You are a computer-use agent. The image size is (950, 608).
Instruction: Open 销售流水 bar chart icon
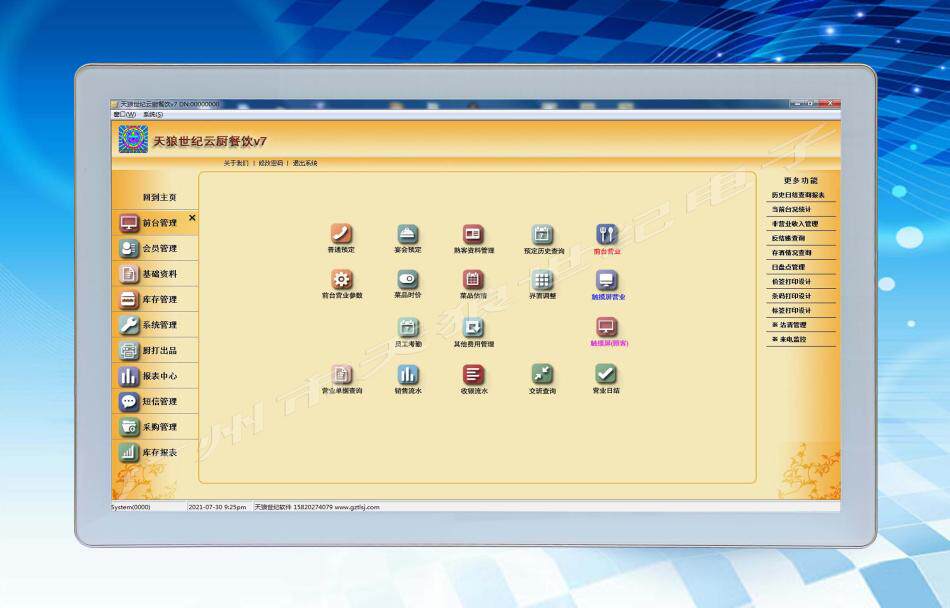(x=408, y=374)
